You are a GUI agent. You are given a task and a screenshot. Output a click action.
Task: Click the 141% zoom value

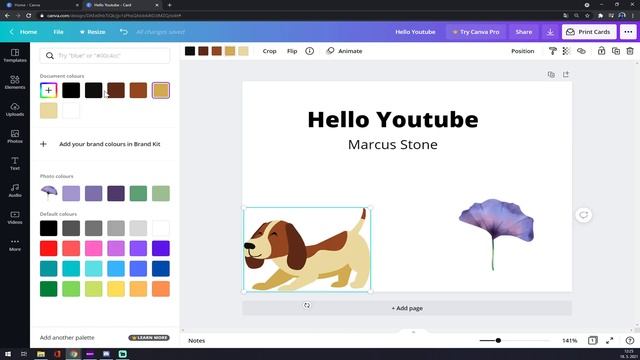569,340
